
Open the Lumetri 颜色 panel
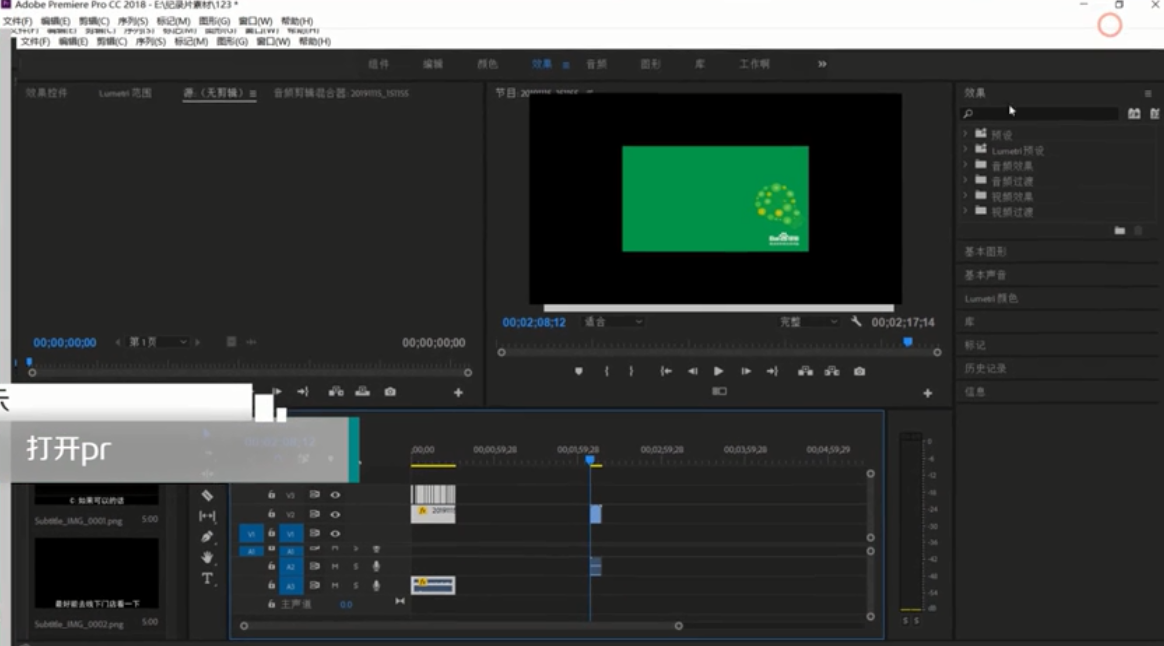(x=991, y=298)
